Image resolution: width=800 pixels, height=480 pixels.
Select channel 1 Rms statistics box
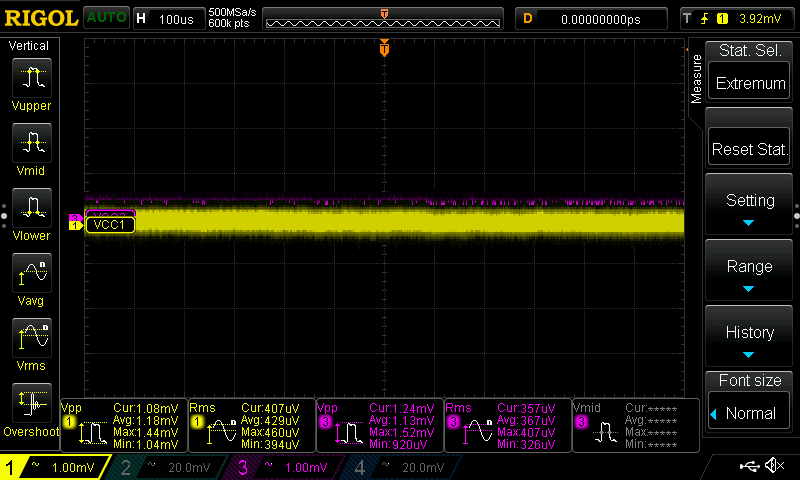[252, 425]
